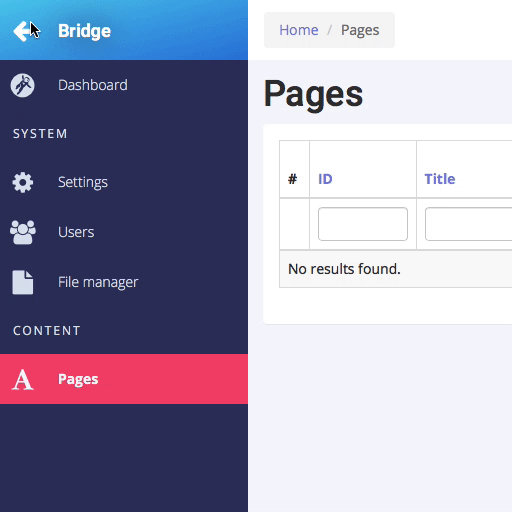
Task: Click the Bridge brand title
Action: pyautogui.click(x=84, y=31)
